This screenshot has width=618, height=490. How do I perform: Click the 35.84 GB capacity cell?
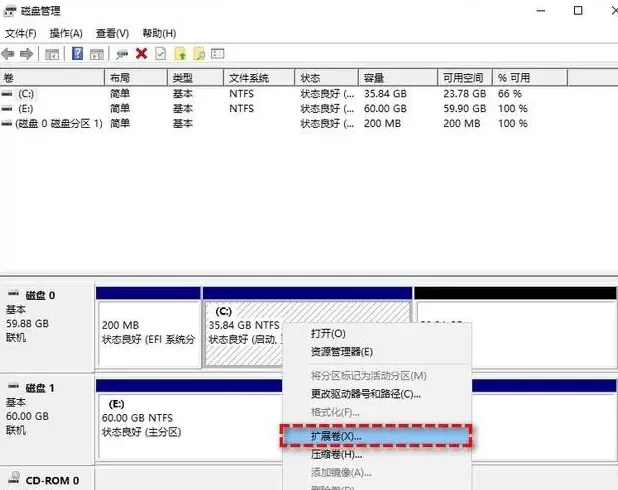pyautogui.click(x=385, y=94)
